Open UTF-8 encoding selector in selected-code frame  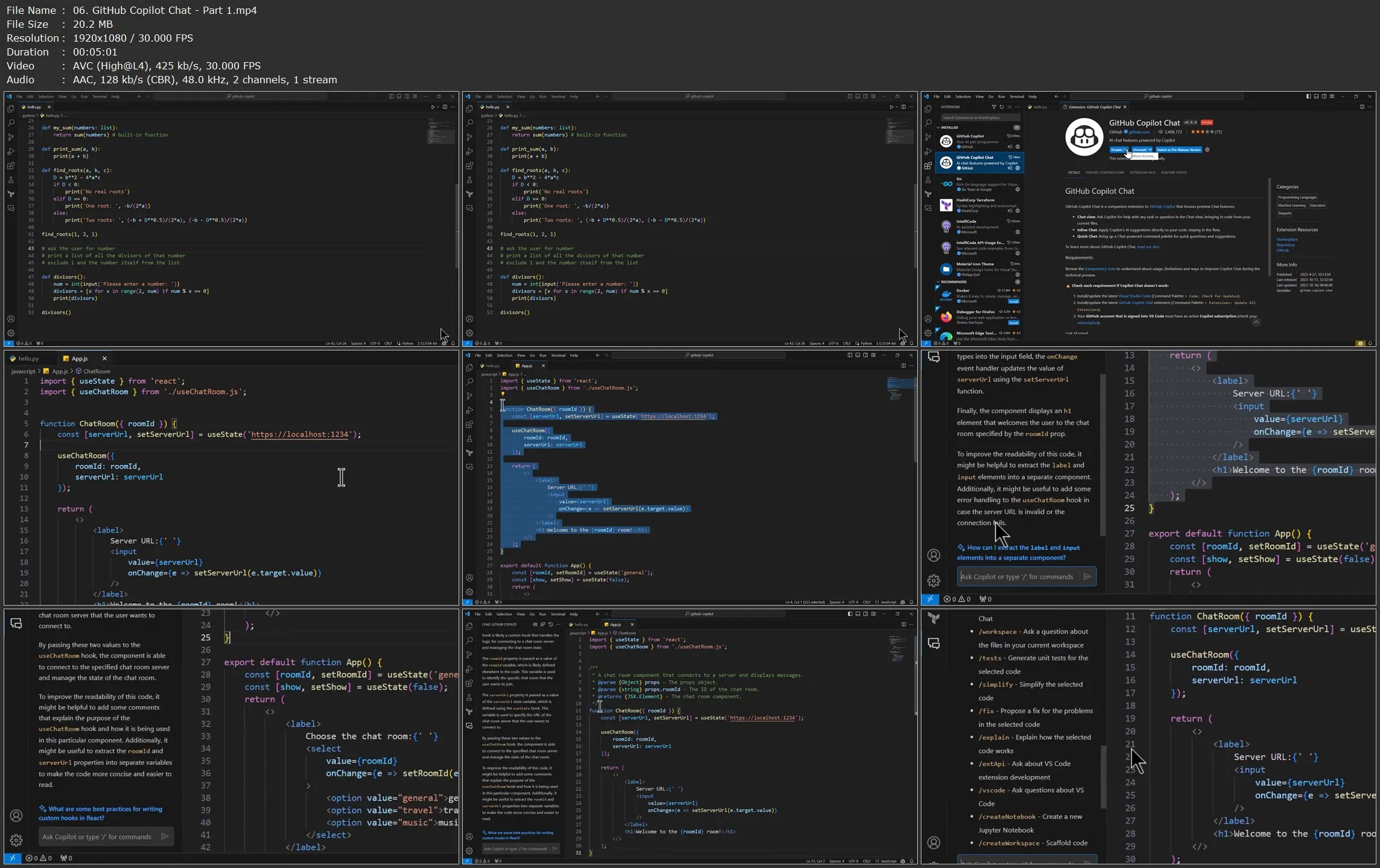[853, 602]
